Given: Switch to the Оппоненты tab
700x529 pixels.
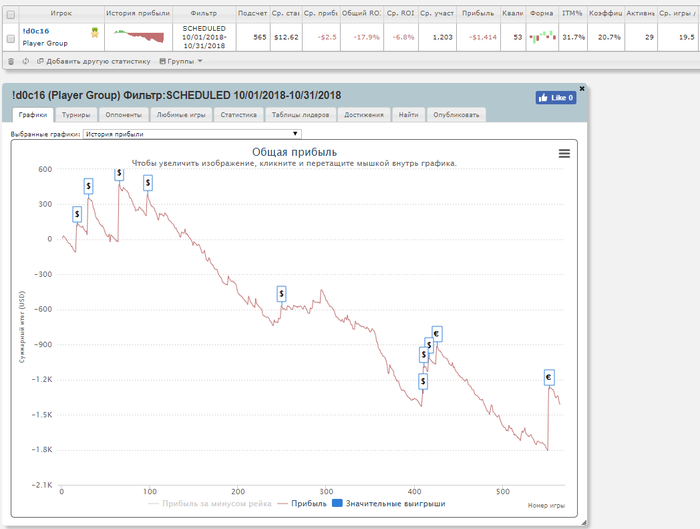Looking at the screenshot, I should point(123,115).
